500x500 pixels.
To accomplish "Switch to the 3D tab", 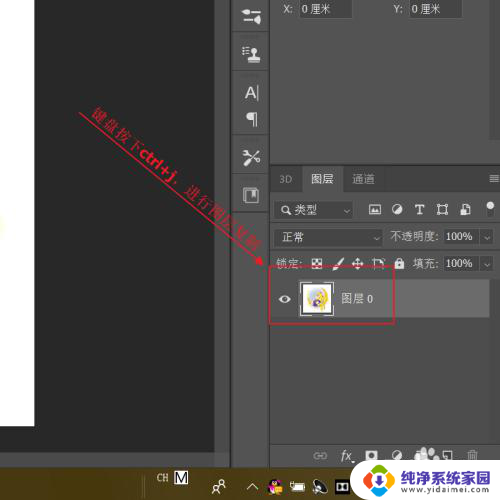I will click(286, 179).
